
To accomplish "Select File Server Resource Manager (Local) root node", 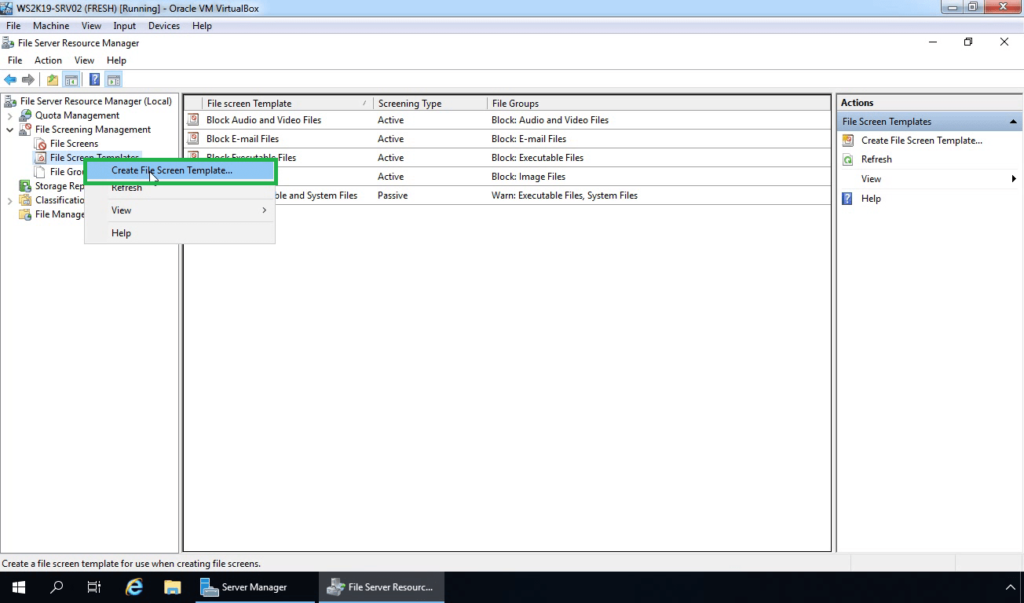I will [96, 101].
